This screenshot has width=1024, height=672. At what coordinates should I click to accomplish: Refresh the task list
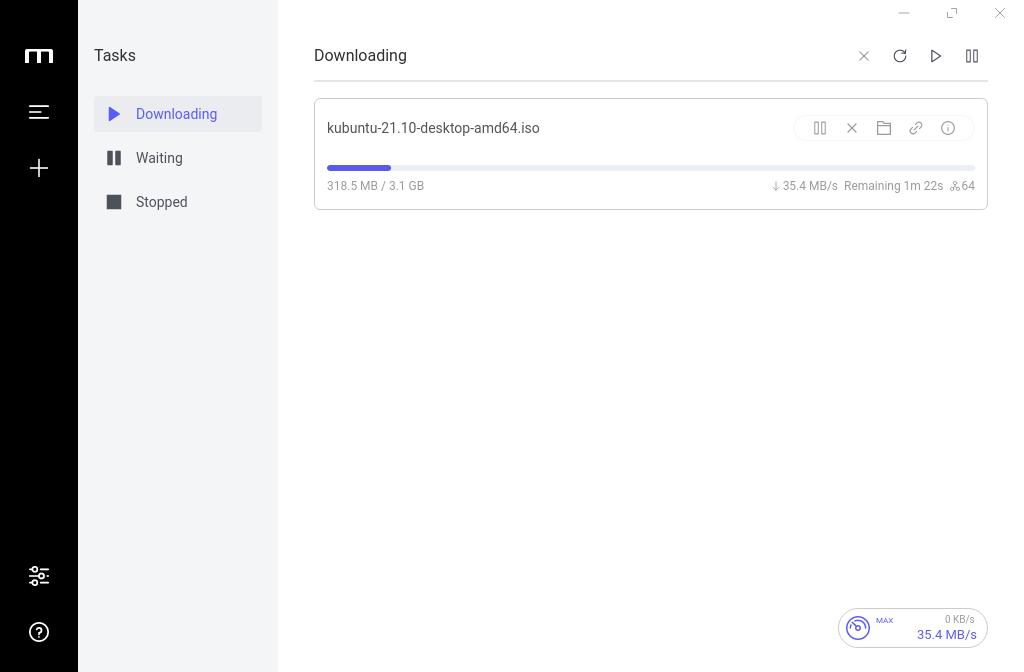(899, 56)
